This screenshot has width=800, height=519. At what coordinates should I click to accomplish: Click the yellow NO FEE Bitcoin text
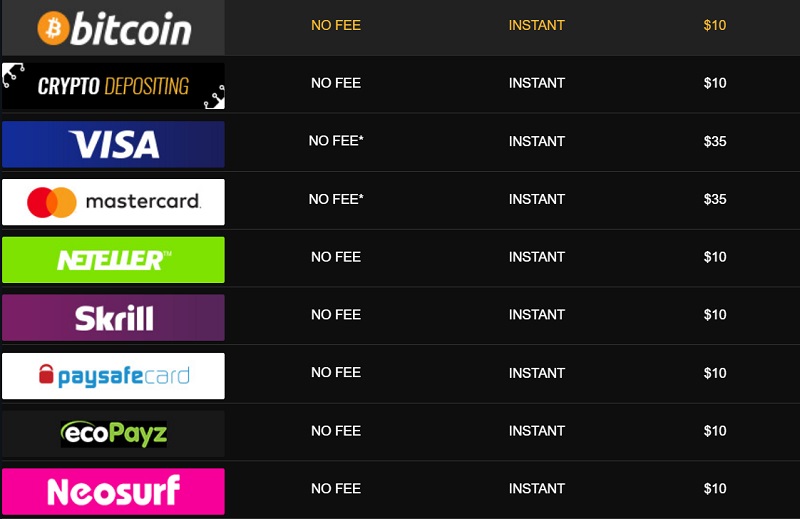(336, 25)
